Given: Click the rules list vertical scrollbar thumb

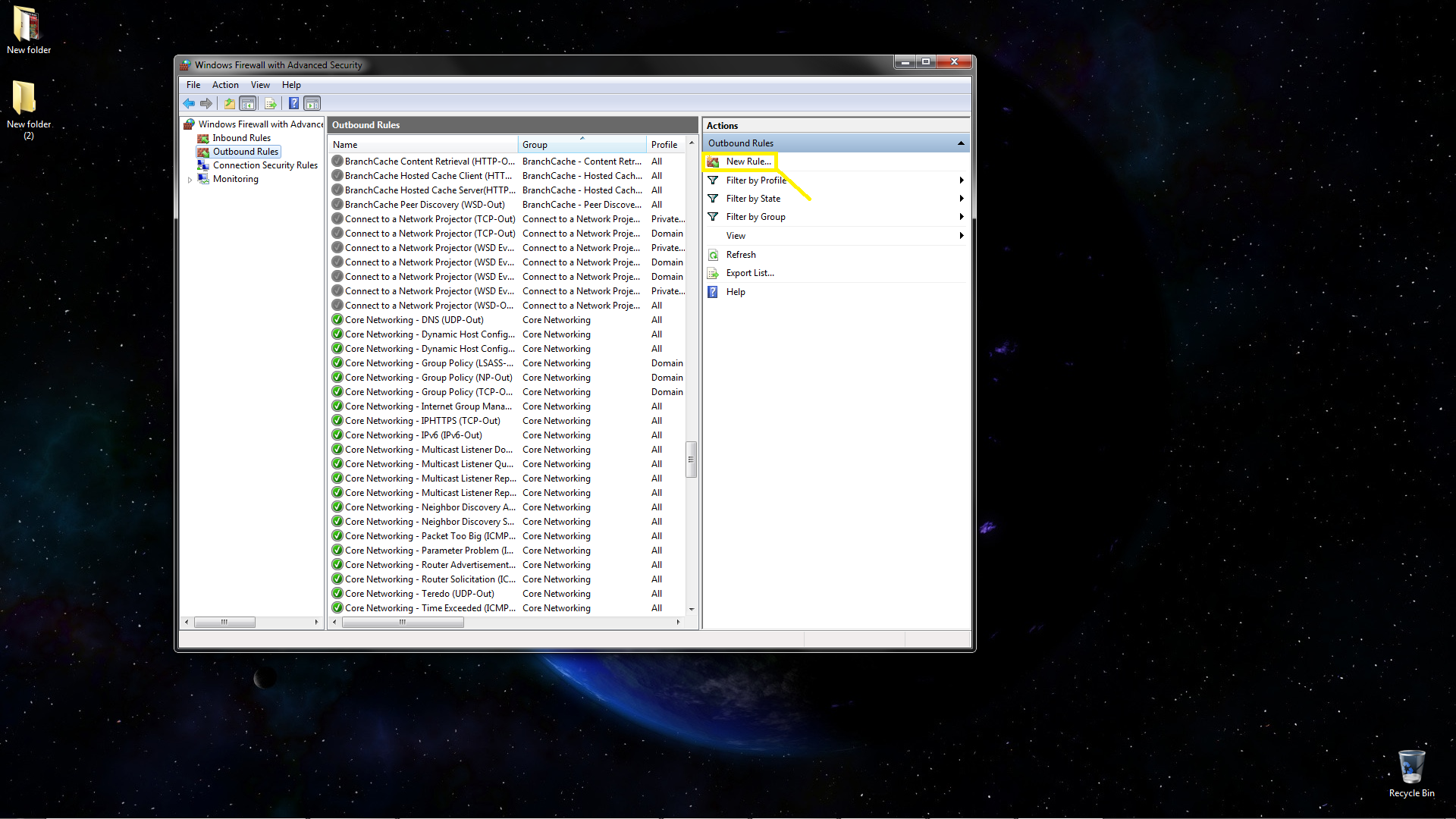Looking at the screenshot, I should [x=691, y=460].
